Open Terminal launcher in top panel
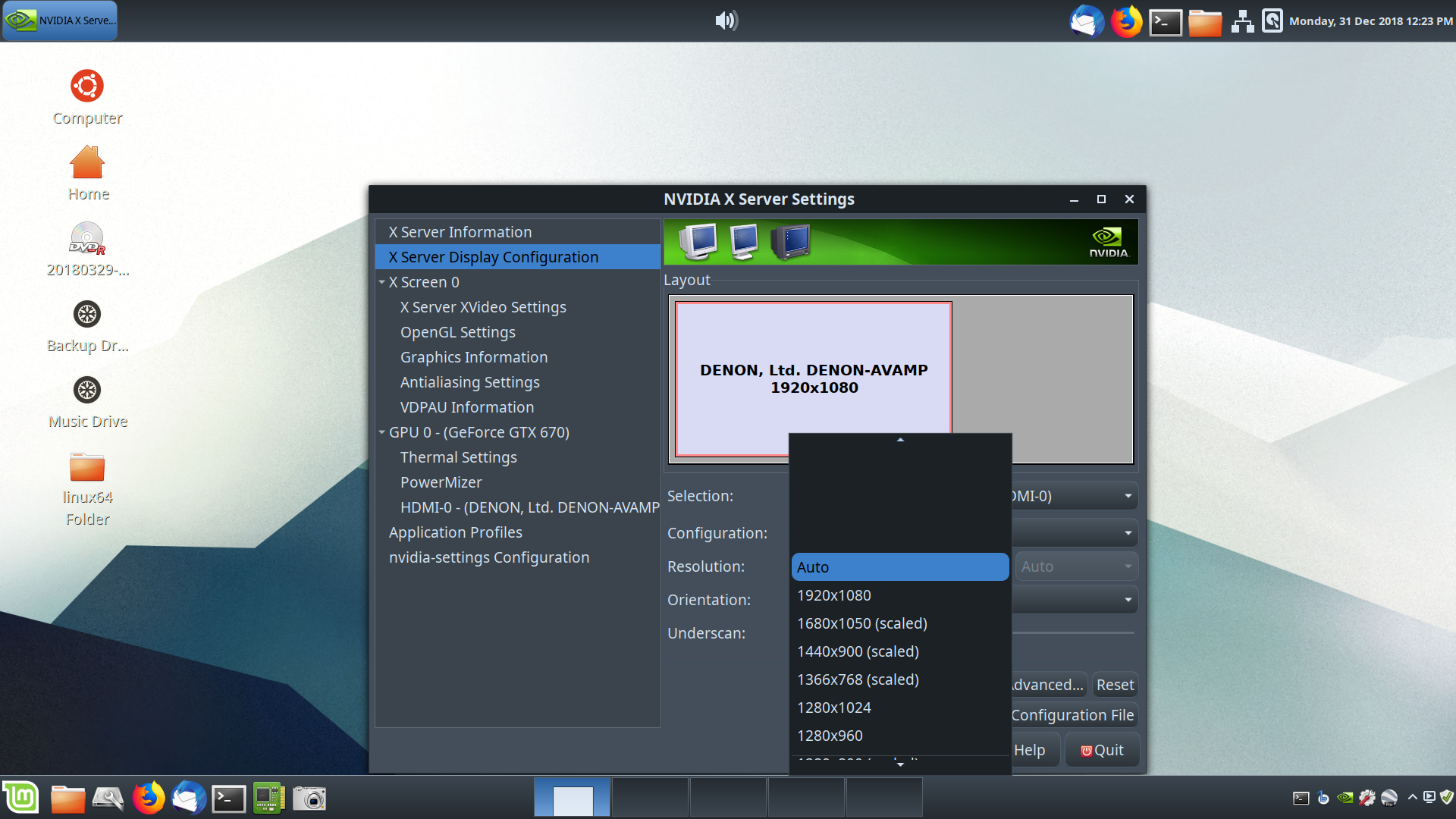Viewport: 1456px width, 819px height. click(x=1166, y=22)
